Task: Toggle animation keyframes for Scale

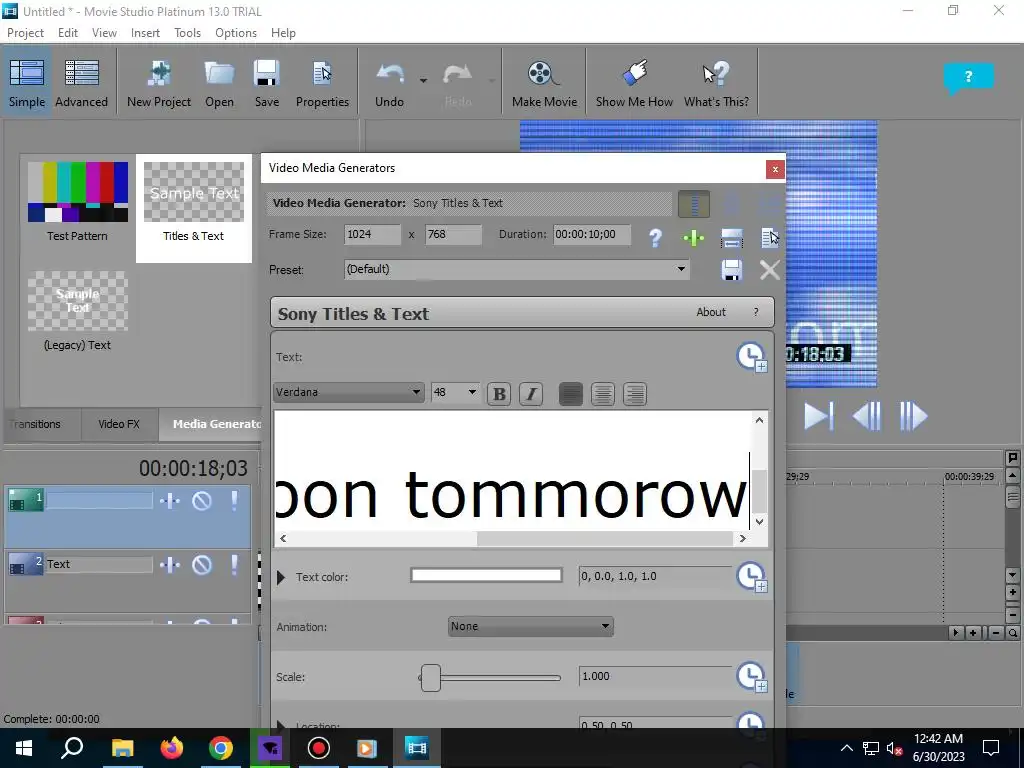Action: point(751,677)
